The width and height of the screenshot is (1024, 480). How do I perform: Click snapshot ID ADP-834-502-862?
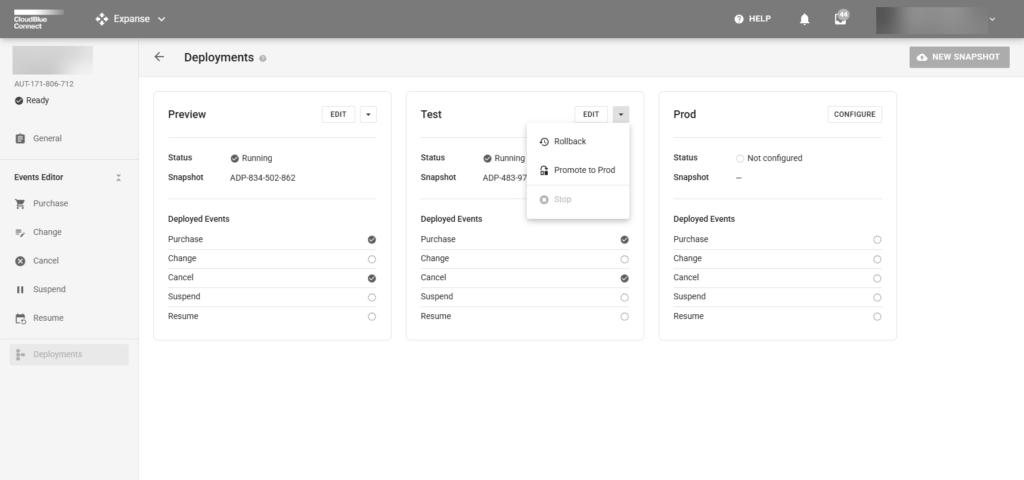pos(263,178)
